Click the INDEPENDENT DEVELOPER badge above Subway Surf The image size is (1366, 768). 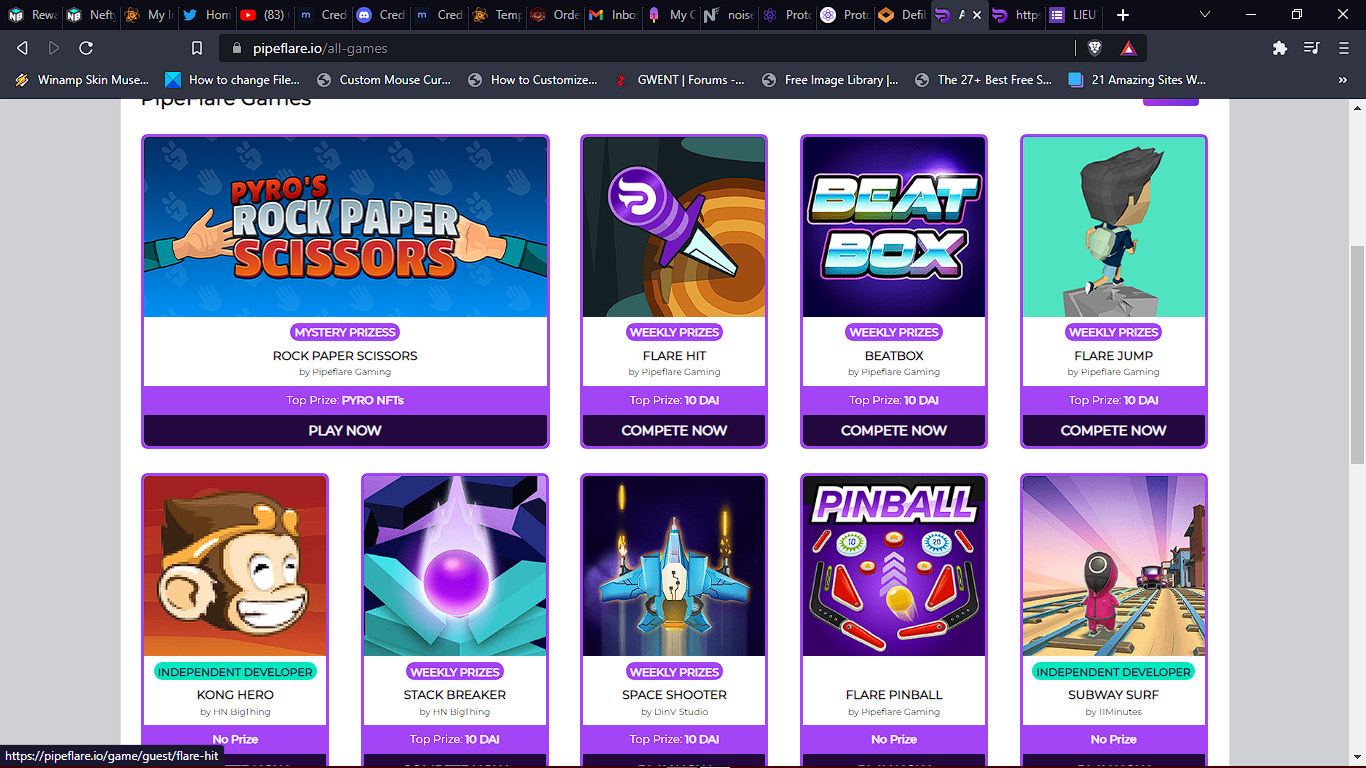(x=1114, y=672)
